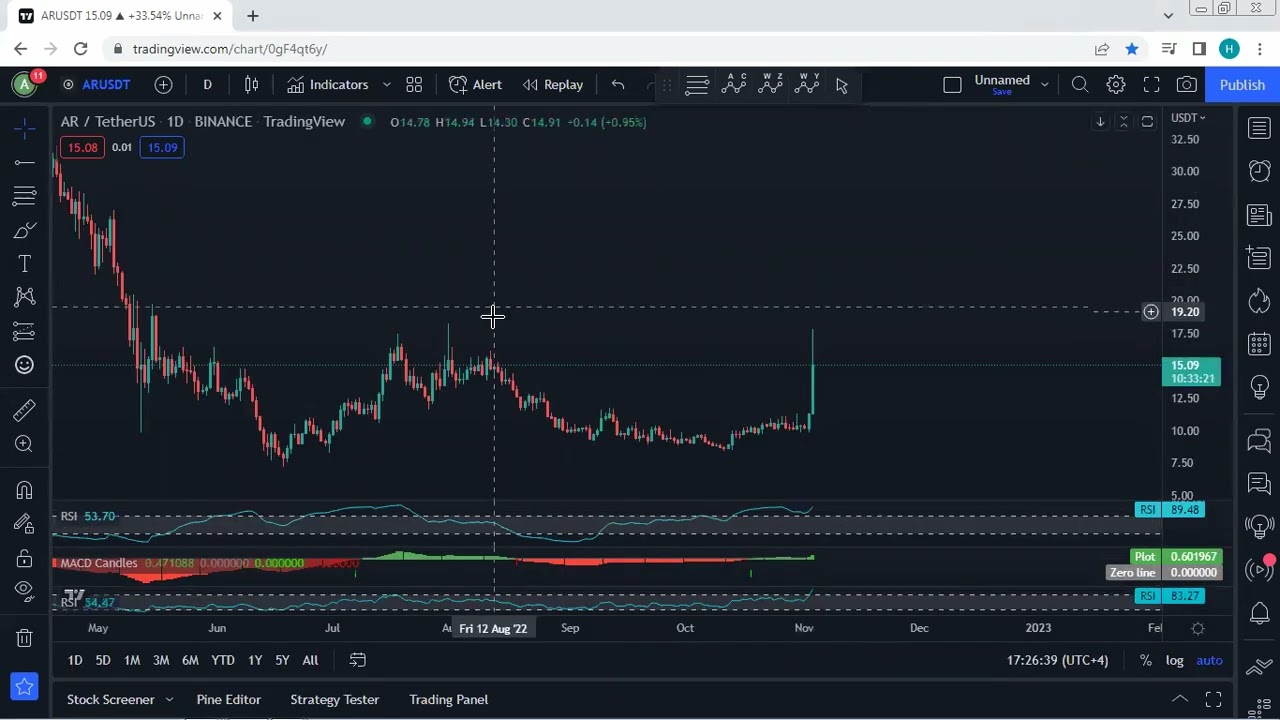The width and height of the screenshot is (1280, 720).
Task: Enter fullscreen mode from top toolbar
Action: click(1151, 85)
